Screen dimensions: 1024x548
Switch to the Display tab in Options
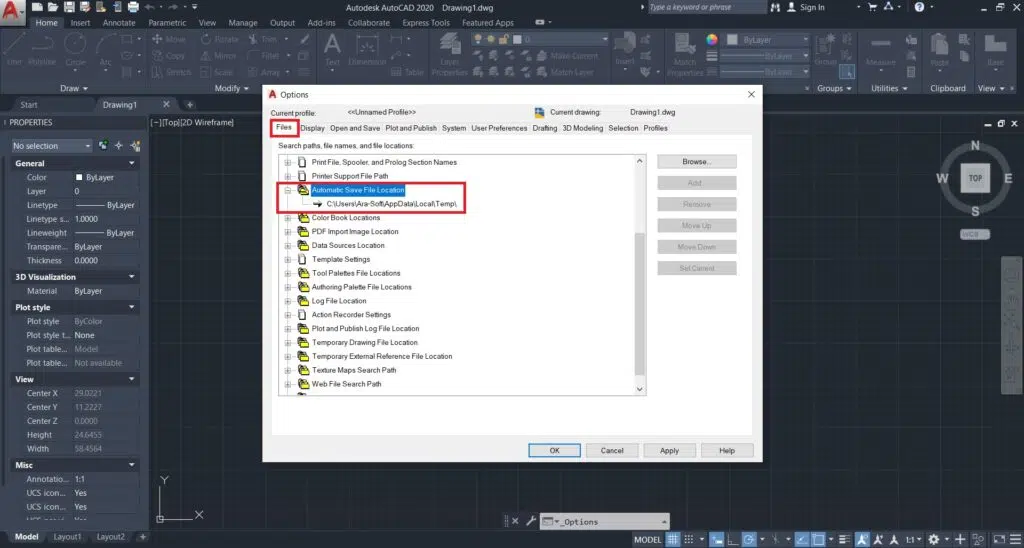tap(312, 128)
